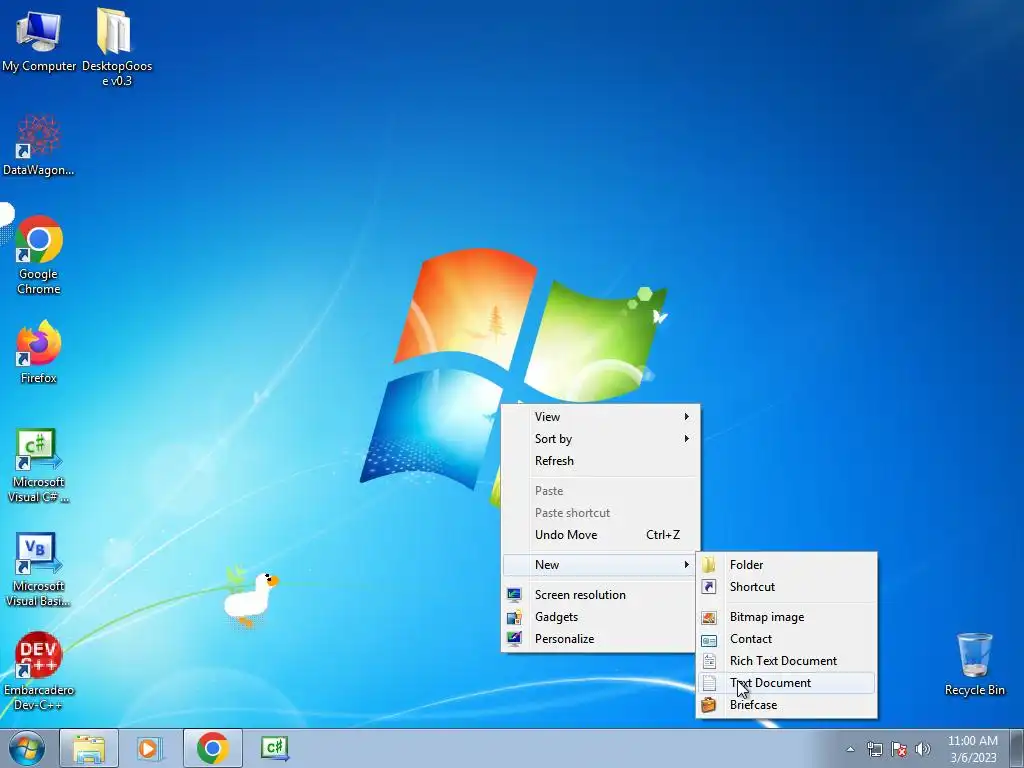Image resolution: width=1024 pixels, height=768 pixels.
Task: Open Visual C# from the taskbar
Action: pos(274,748)
